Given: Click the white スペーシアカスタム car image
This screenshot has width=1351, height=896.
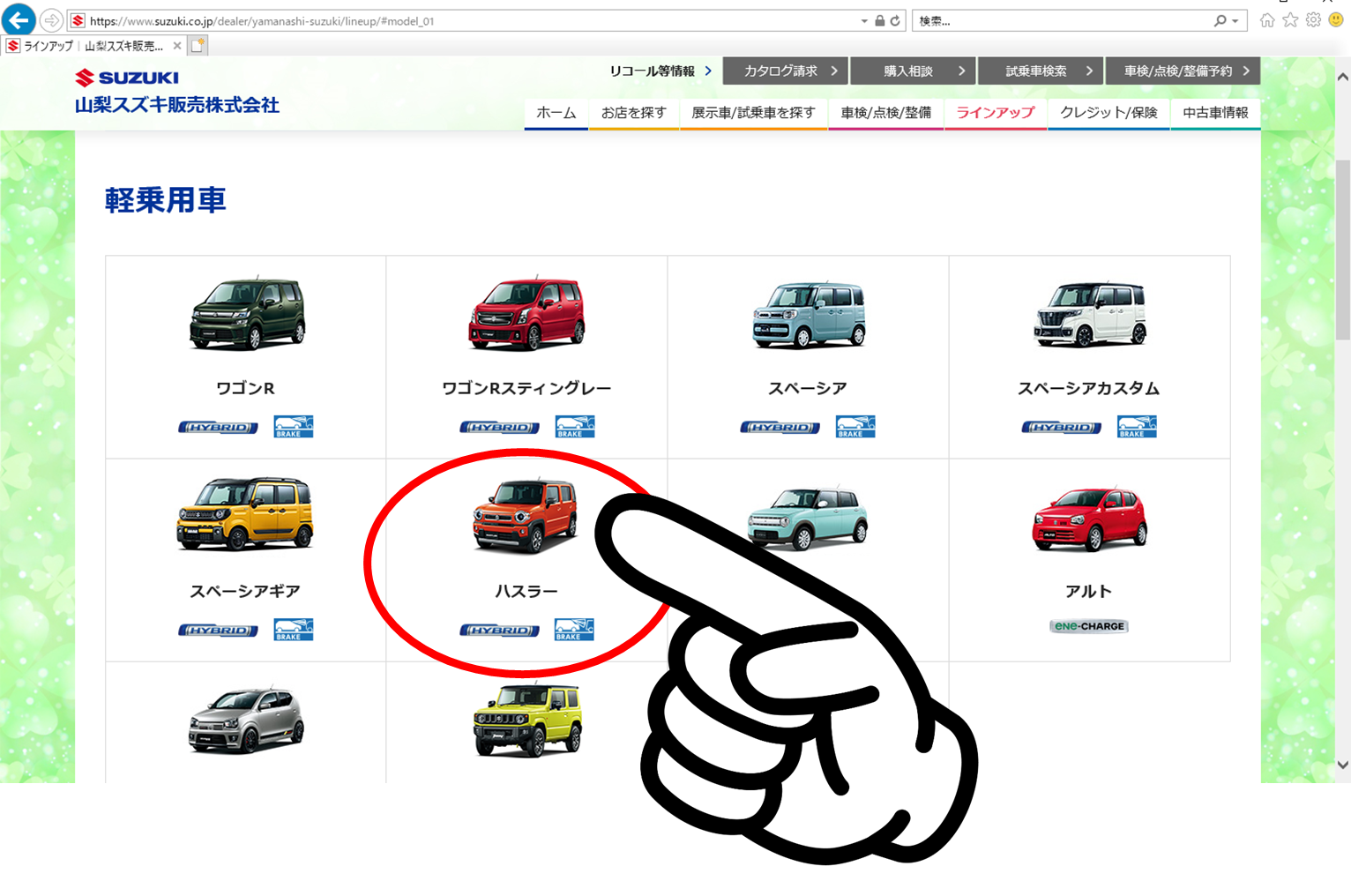Looking at the screenshot, I should [x=1090, y=315].
